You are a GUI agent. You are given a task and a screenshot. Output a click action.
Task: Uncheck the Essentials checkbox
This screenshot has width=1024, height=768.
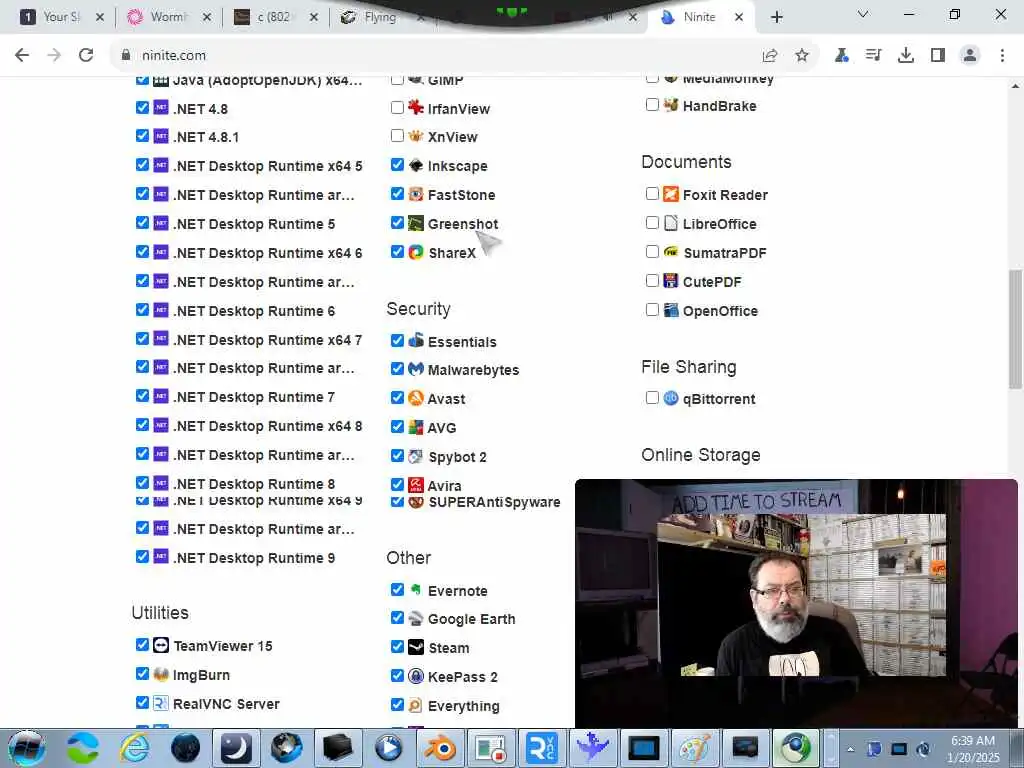[x=397, y=340]
